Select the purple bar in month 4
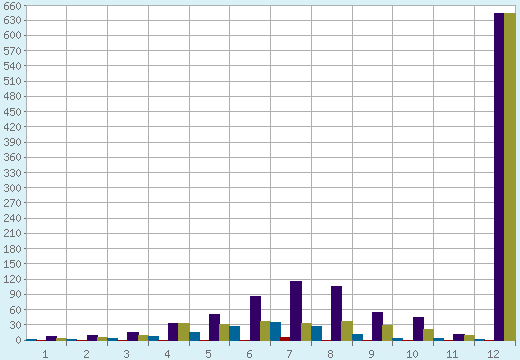The height and width of the screenshot is (360, 520). (173, 332)
